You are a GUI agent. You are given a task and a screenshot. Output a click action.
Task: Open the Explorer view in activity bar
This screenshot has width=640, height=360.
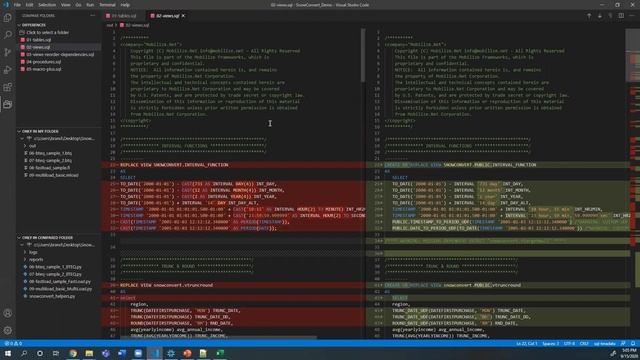tap(7, 18)
